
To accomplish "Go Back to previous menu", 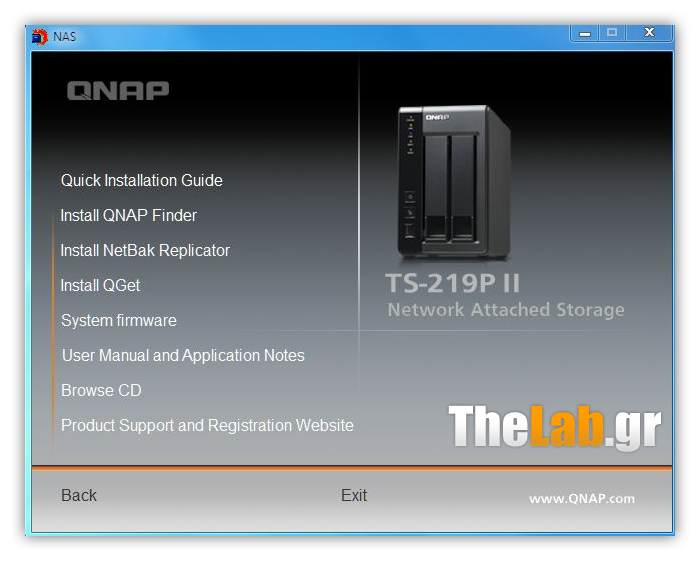I will click(x=79, y=495).
